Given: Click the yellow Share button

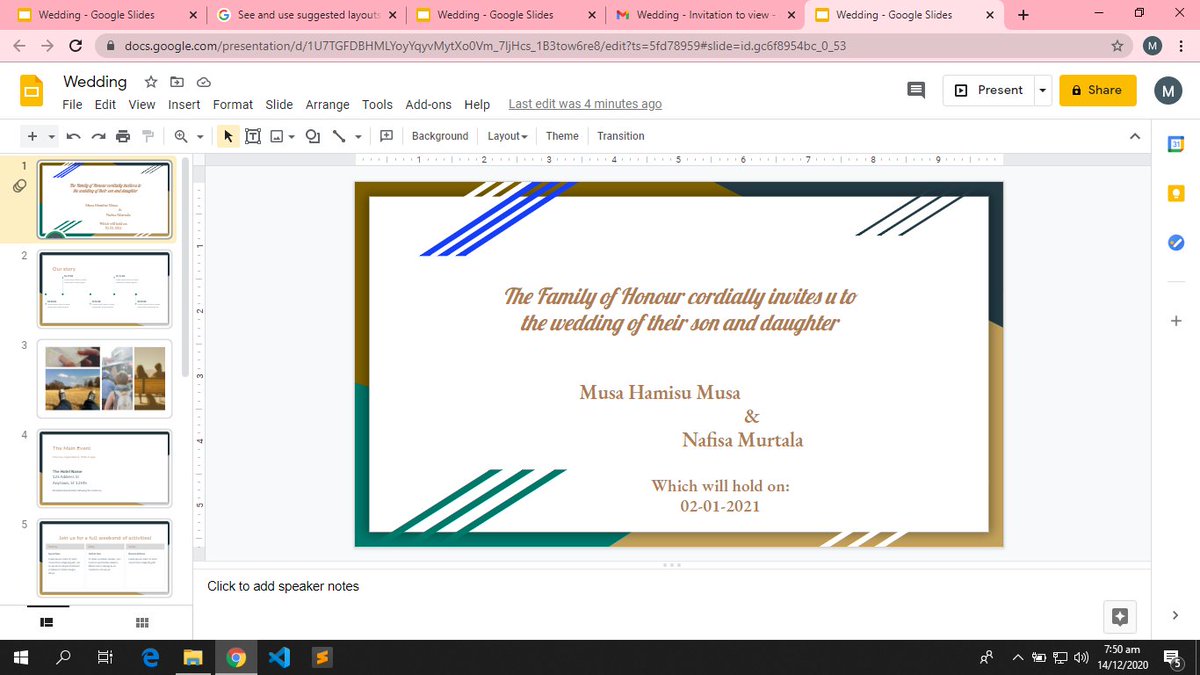Looking at the screenshot, I should (1097, 90).
